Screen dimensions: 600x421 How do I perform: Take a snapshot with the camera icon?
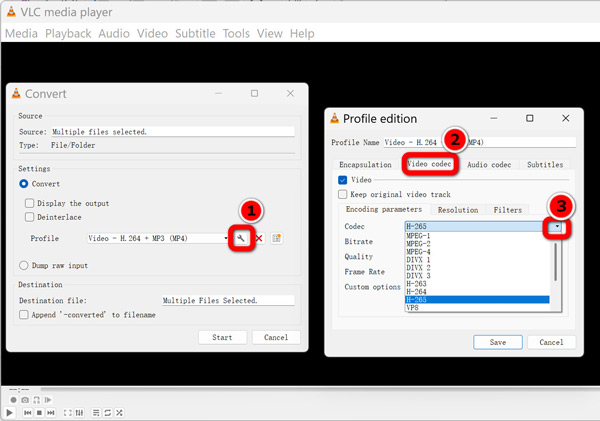(25, 400)
